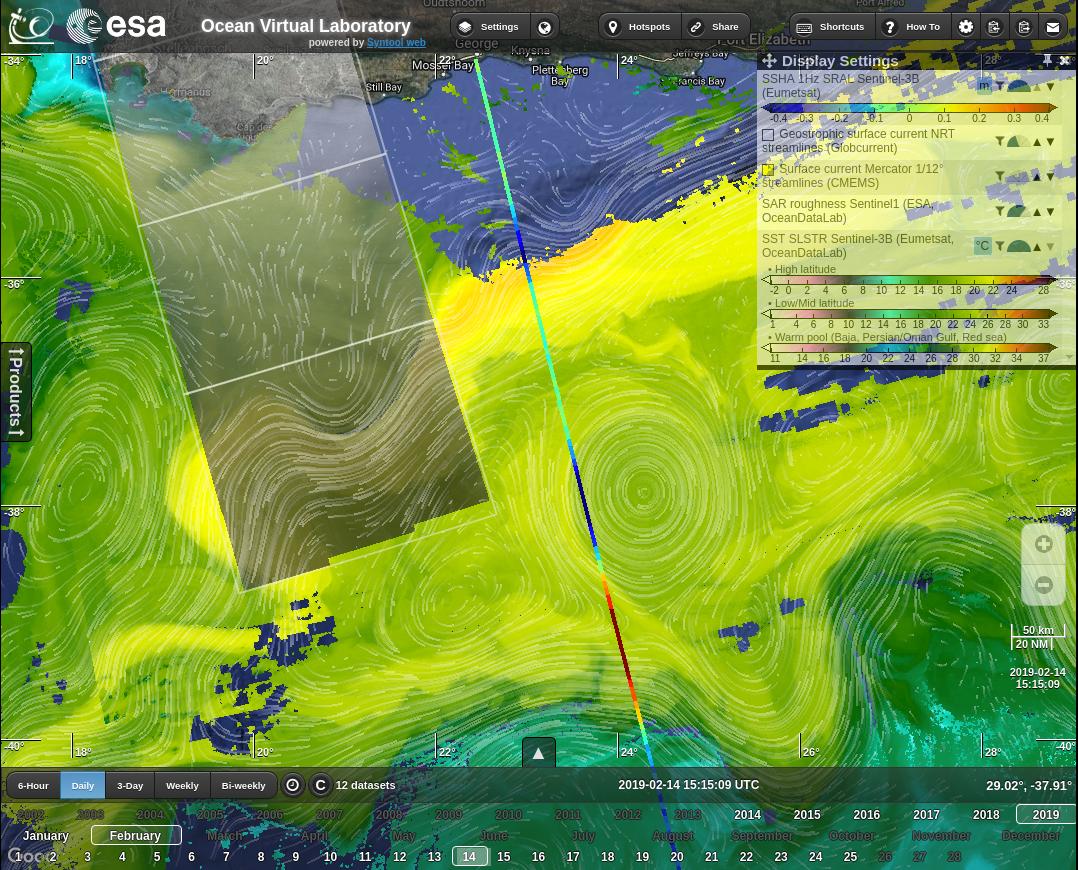Open the Share link dialog
Viewport: 1078px width, 870px height.
pyautogui.click(x=716, y=27)
